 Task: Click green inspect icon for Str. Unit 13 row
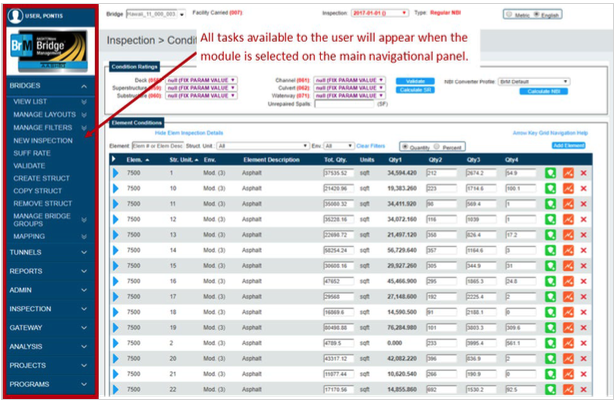[x=550, y=235]
